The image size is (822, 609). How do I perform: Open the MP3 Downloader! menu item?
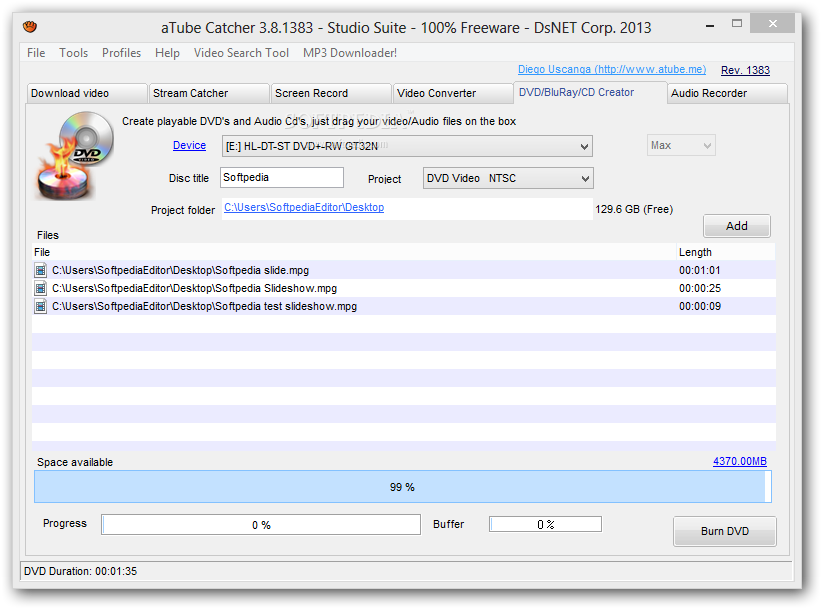tap(350, 53)
